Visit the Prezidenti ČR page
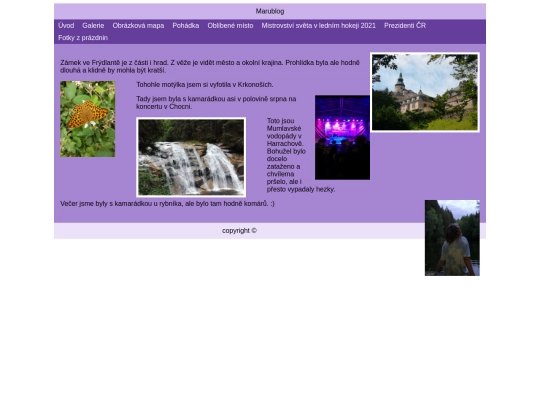540x405 pixels. (405, 25)
